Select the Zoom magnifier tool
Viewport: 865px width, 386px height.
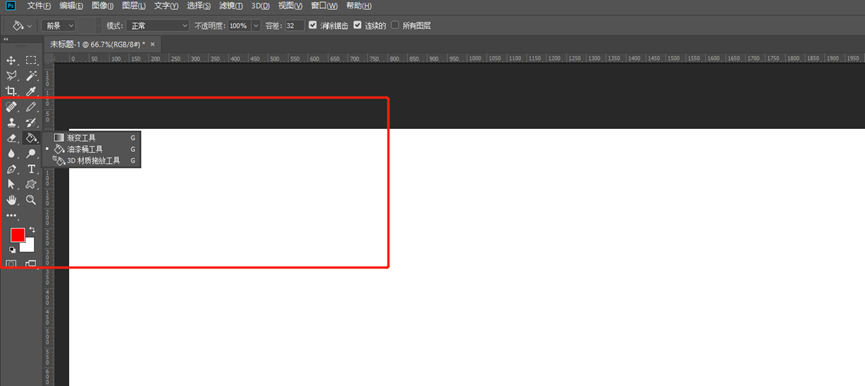31,200
